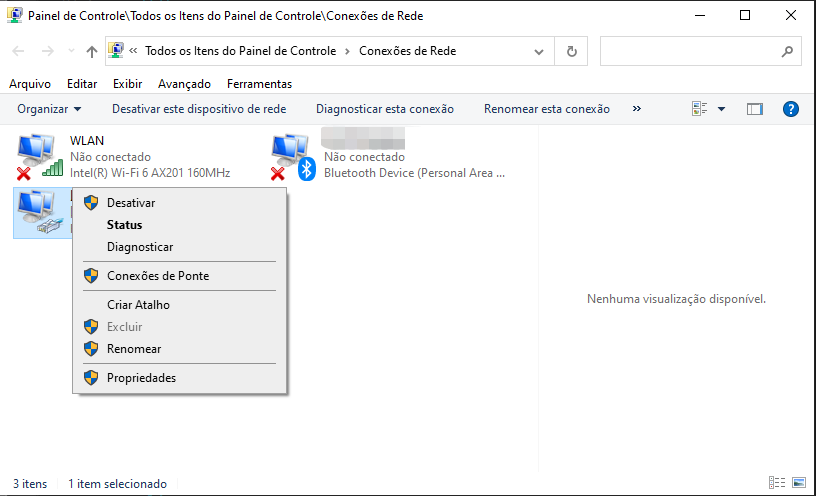Click the change view icon
The width and height of the screenshot is (816, 496).
699,109
